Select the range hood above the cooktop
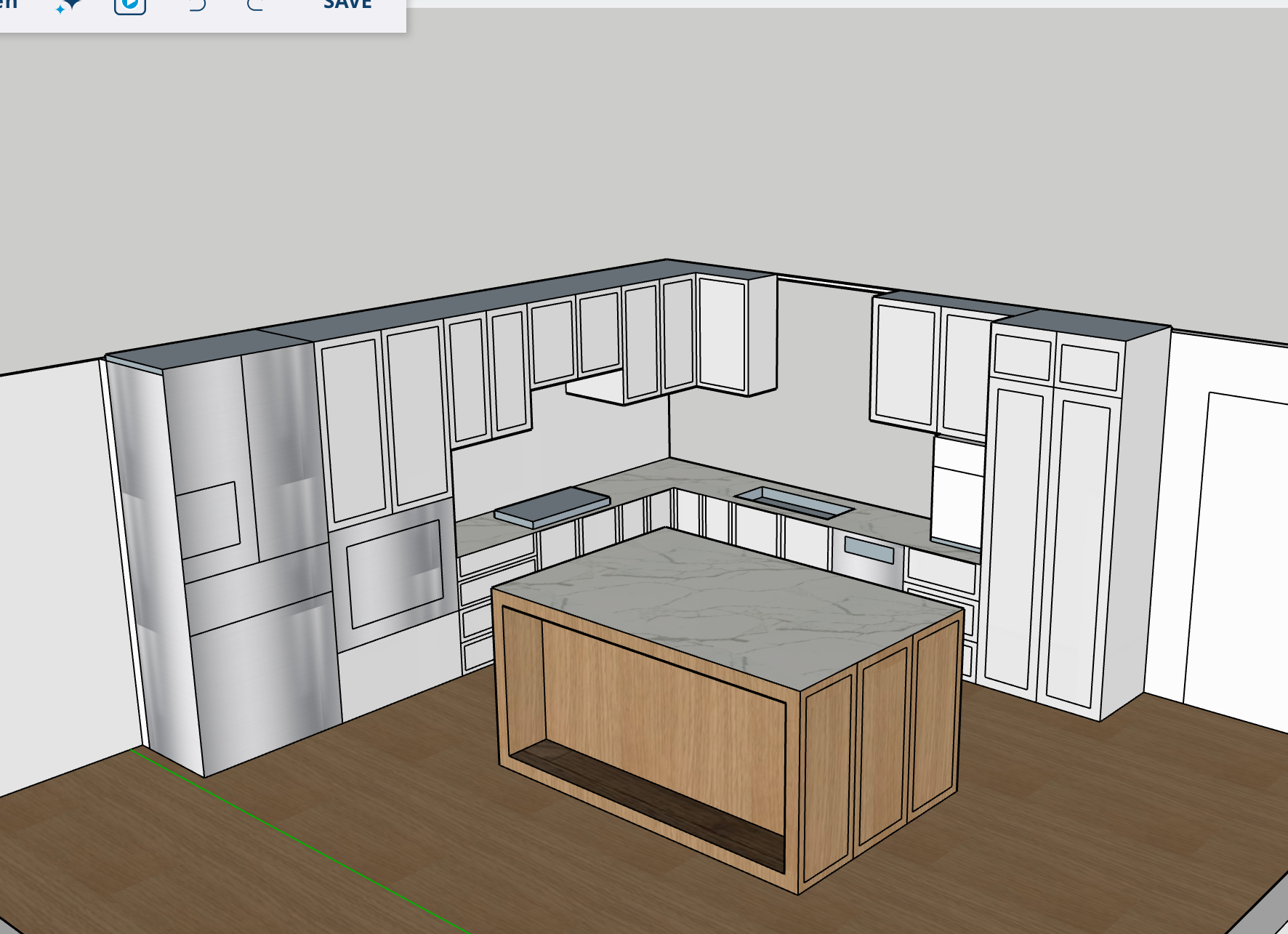 pos(595,389)
